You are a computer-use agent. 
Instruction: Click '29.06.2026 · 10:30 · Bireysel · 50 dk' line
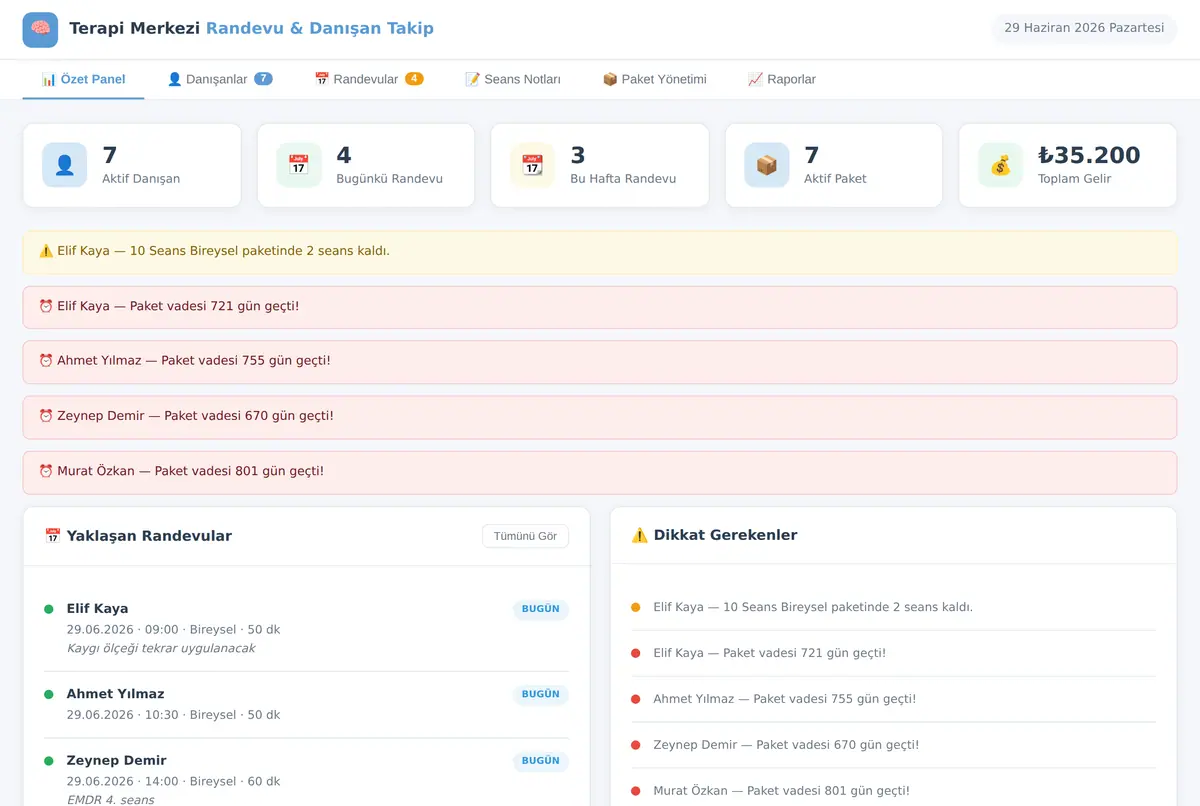coord(174,715)
